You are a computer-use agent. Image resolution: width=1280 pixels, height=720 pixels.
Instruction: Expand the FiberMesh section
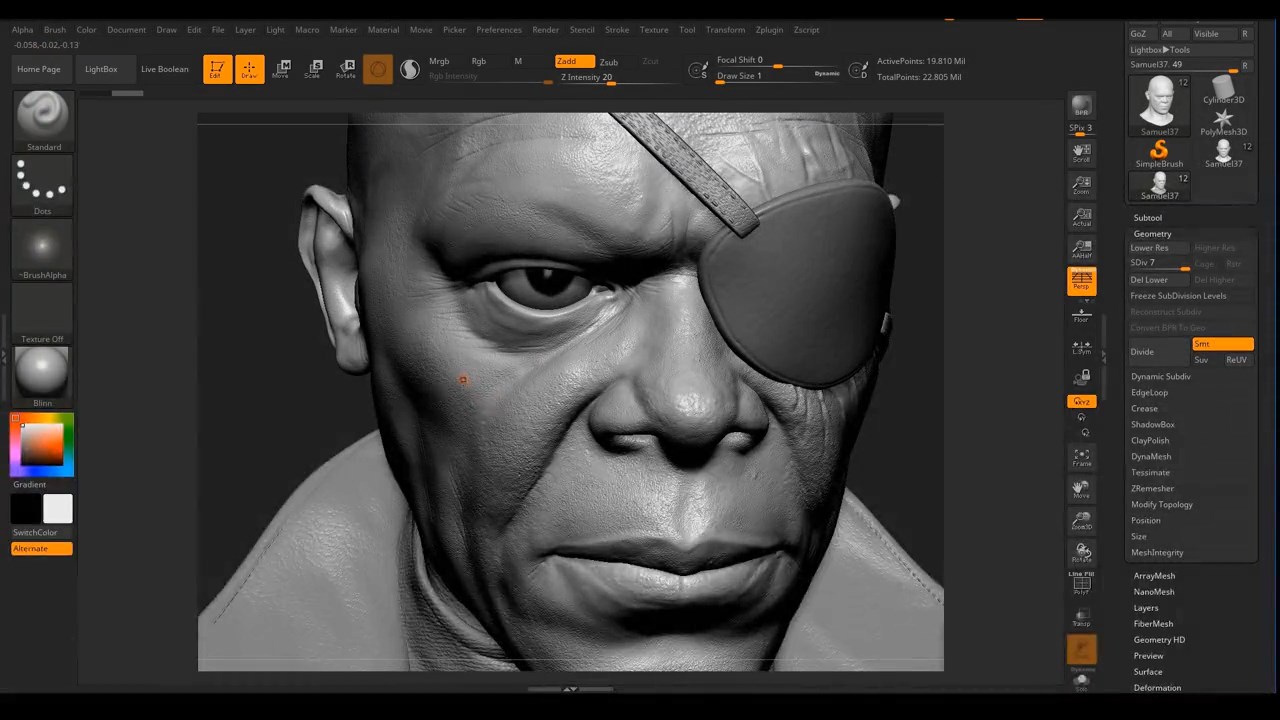[1153, 624]
